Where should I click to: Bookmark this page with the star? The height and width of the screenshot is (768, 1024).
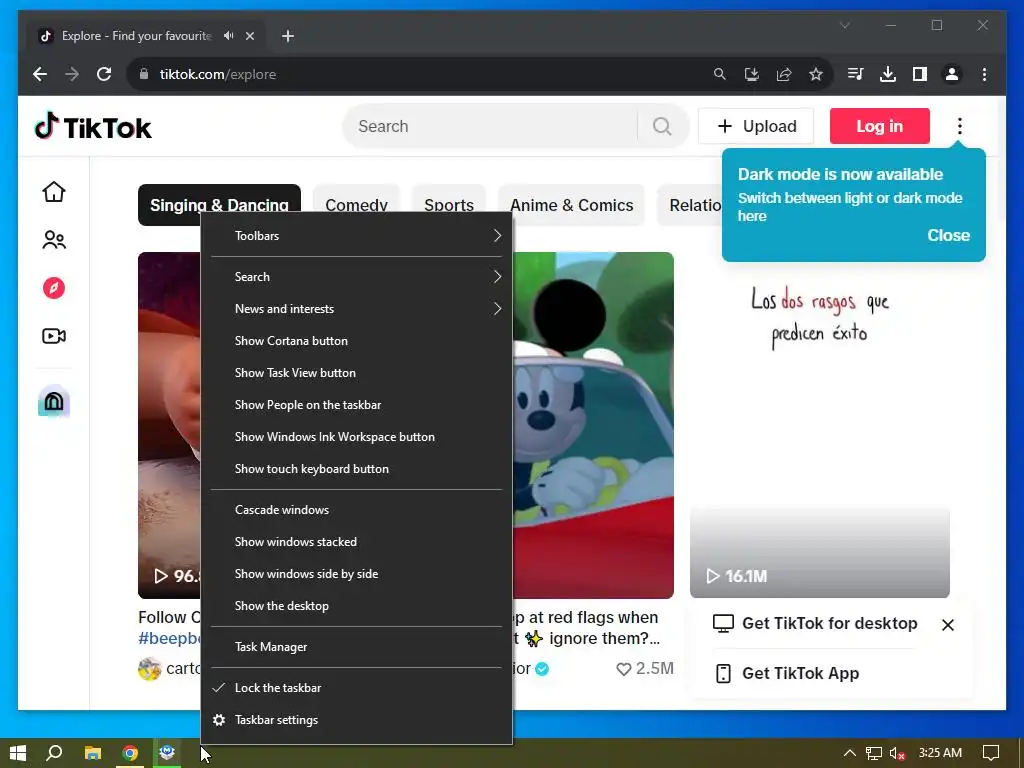[x=816, y=74]
